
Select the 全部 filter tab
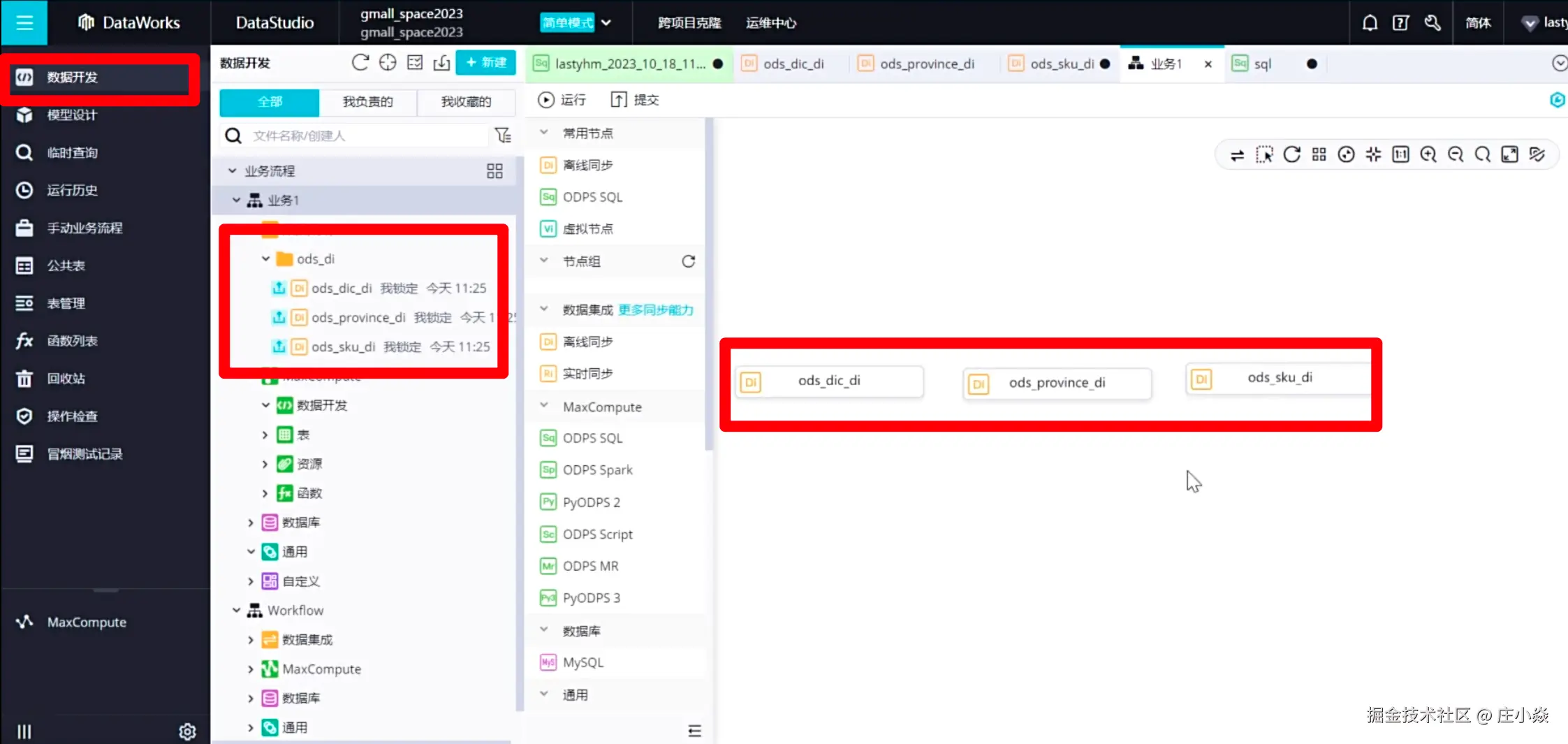270,102
